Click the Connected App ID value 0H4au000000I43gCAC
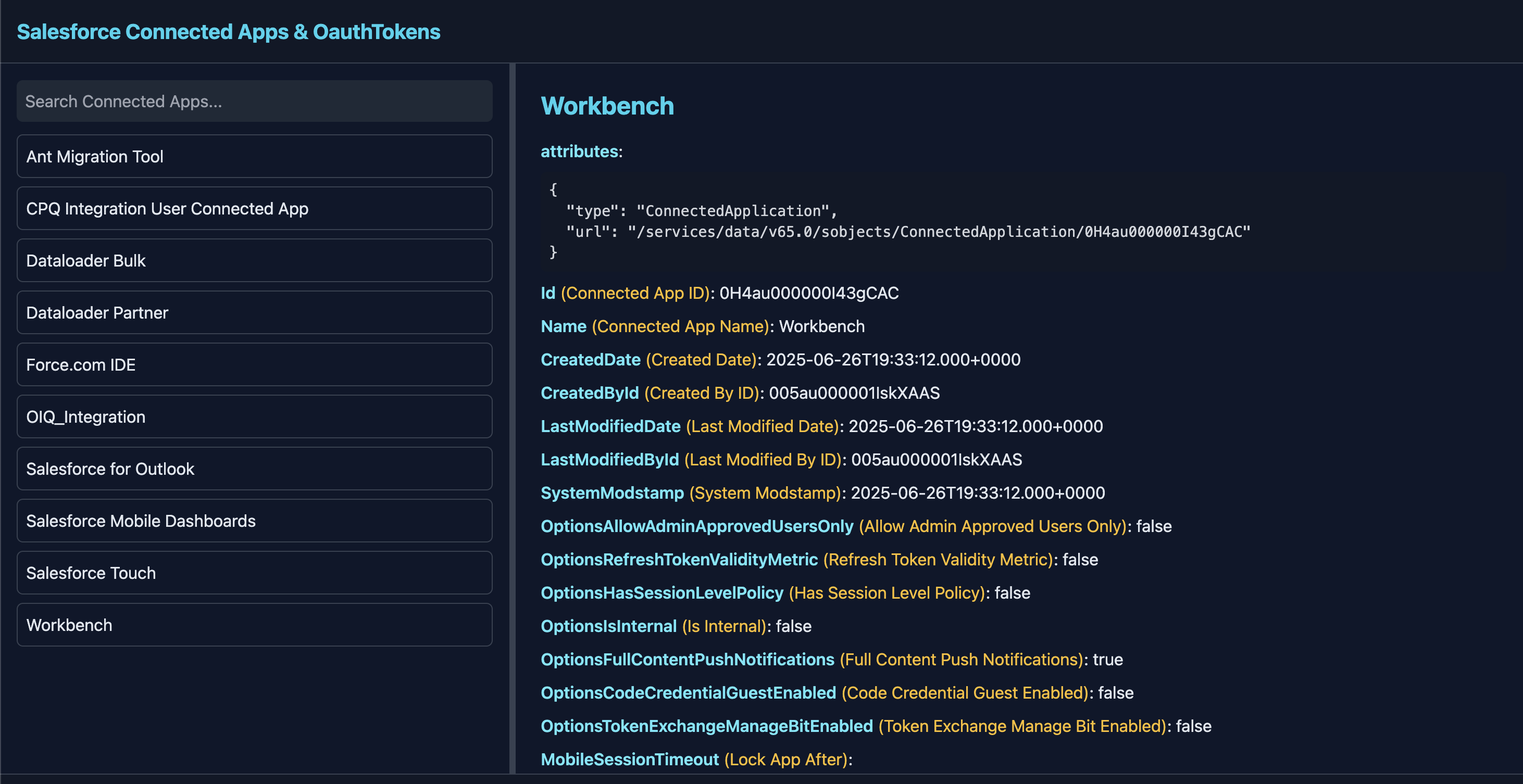Image resolution: width=1523 pixels, height=784 pixels. 809,293
